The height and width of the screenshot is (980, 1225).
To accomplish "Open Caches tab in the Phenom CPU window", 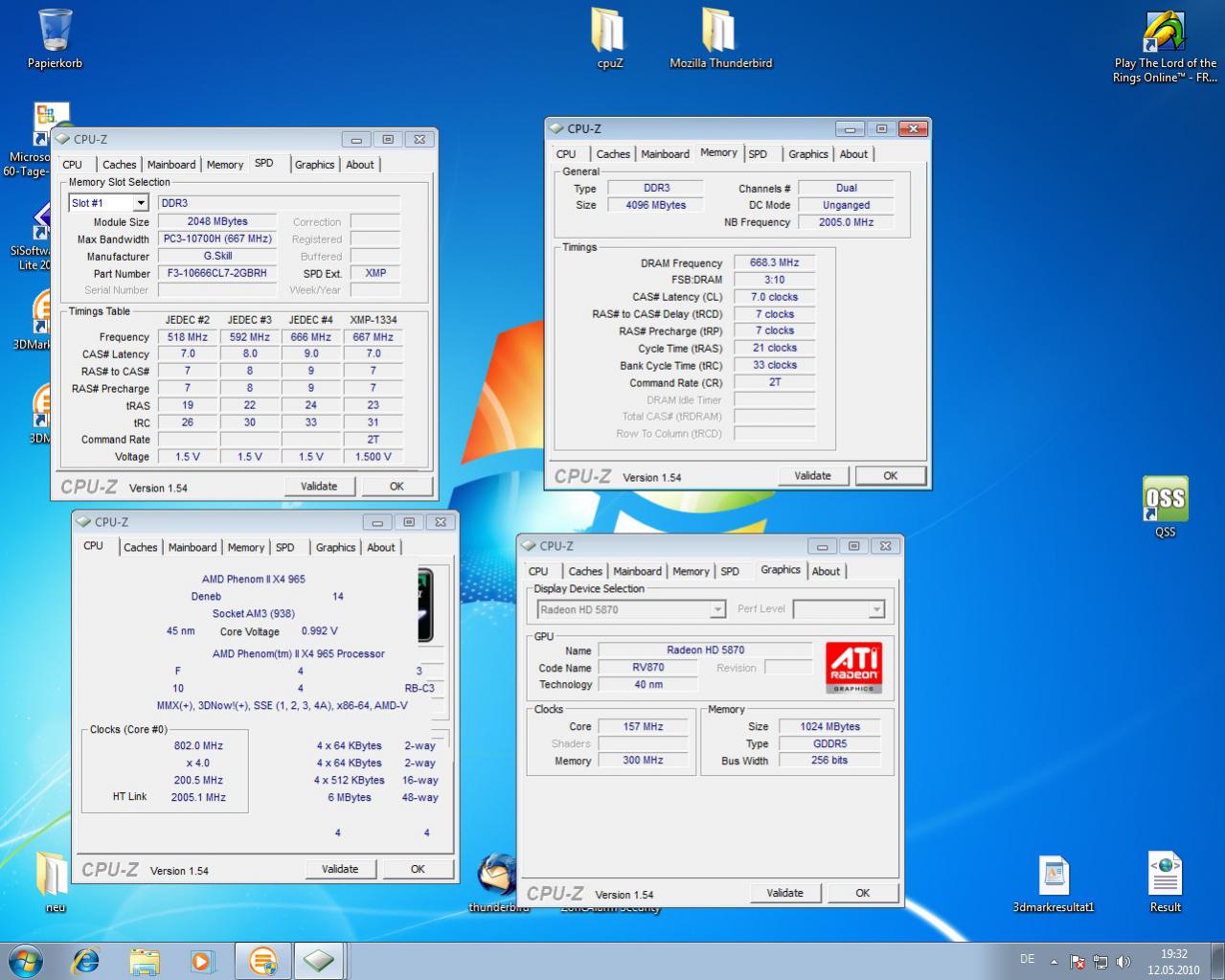I will [140, 548].
